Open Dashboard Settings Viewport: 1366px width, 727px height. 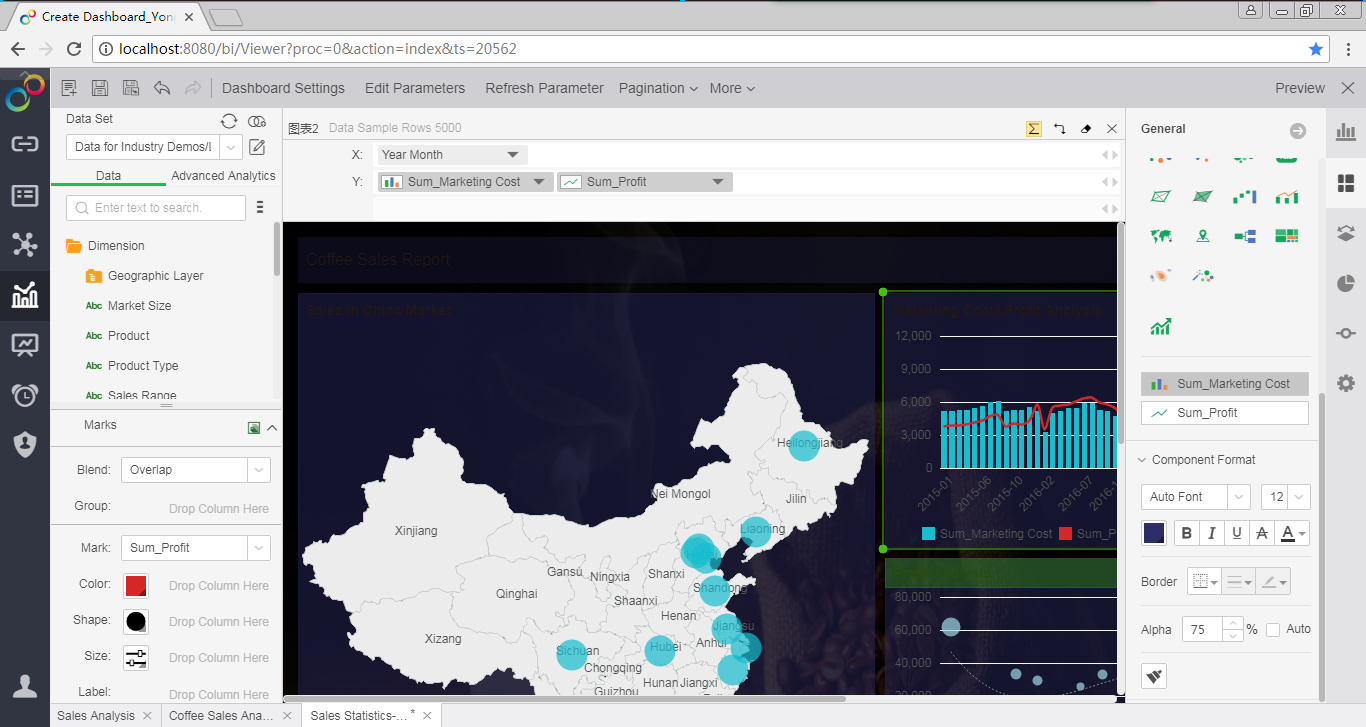[283, 88]
